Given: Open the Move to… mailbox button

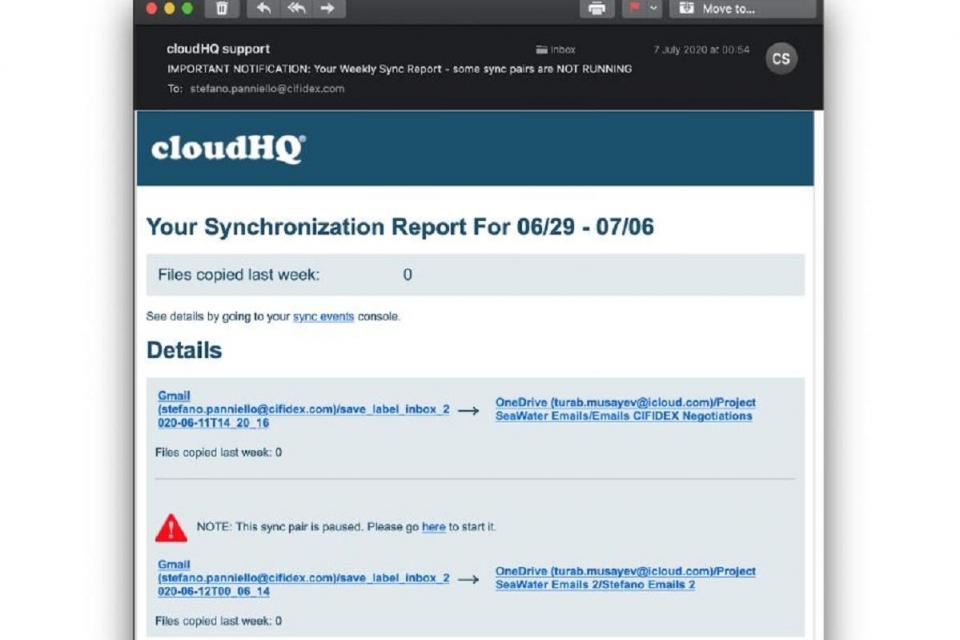Looking at the screenshot, I should [x=742, y=8].
